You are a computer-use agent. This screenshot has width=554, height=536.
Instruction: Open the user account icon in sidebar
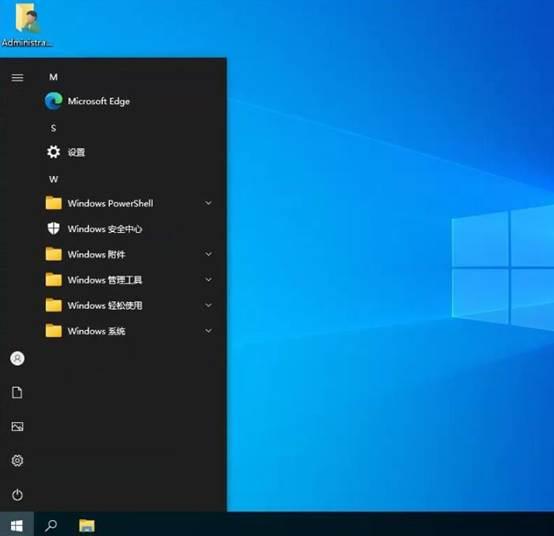coord(17,358)
